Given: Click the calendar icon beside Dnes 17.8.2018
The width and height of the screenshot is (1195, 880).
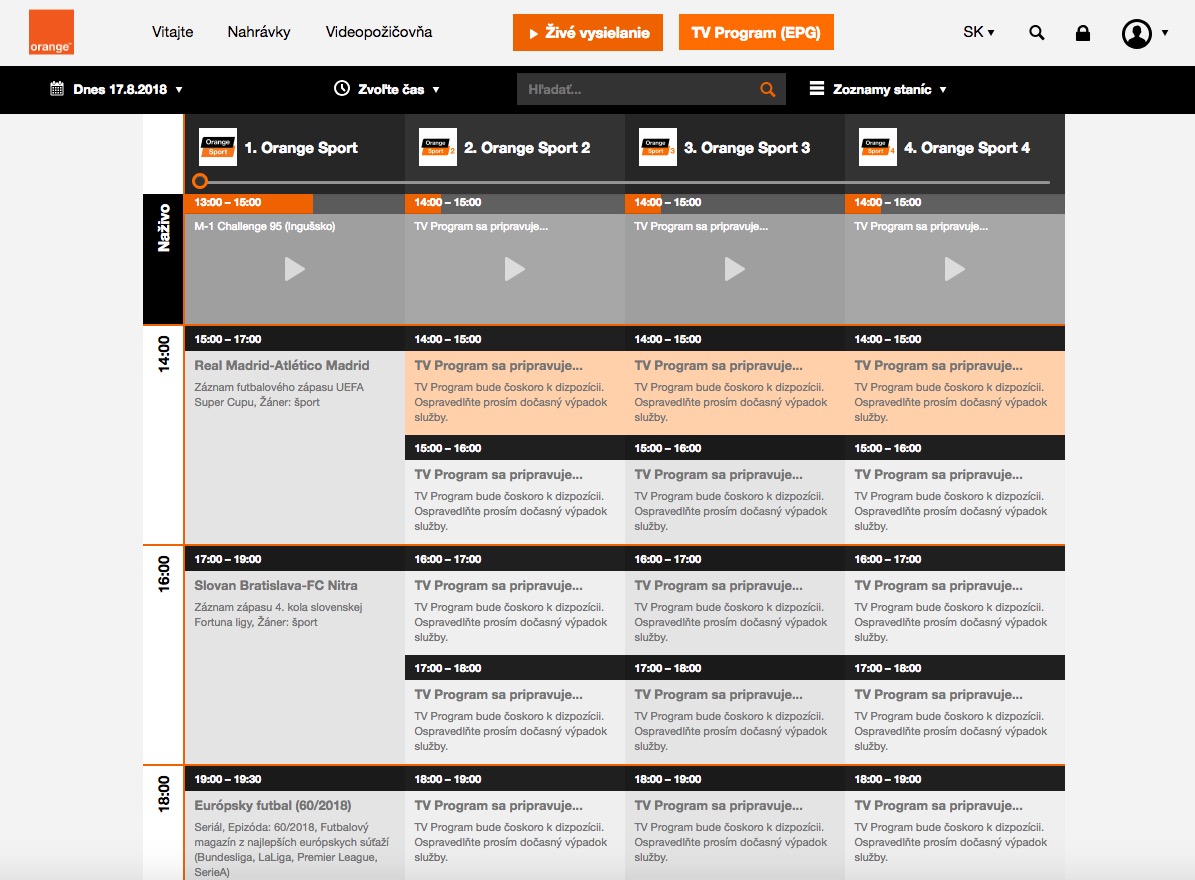Looking at the screenshot, I should click(x=56, y=89).
